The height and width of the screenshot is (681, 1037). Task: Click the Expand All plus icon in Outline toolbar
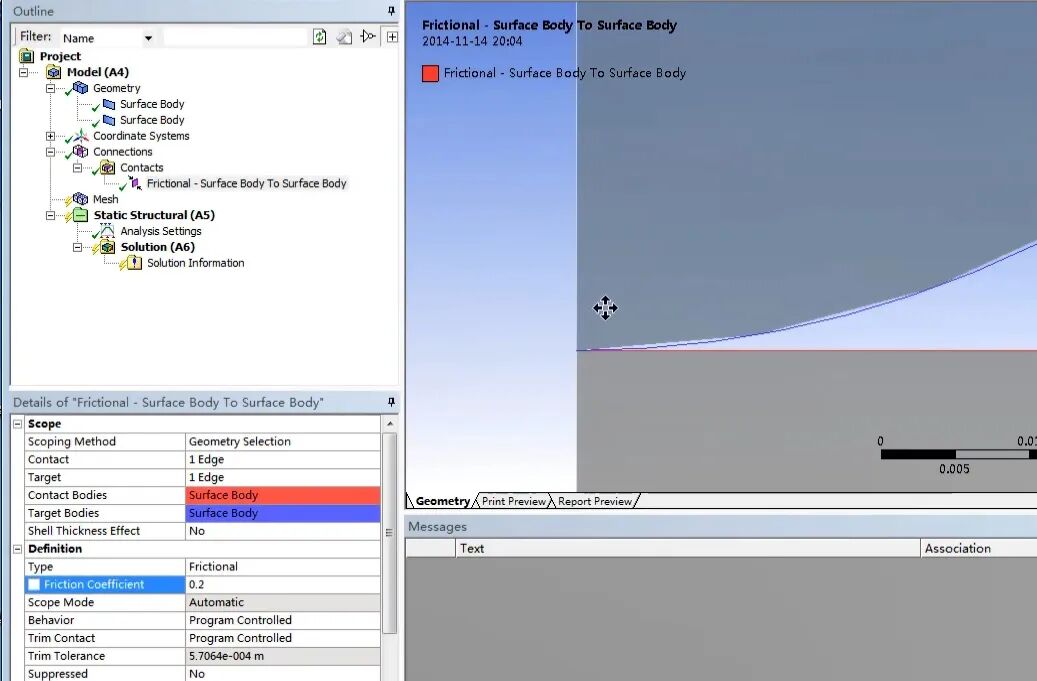click(392, 37)
